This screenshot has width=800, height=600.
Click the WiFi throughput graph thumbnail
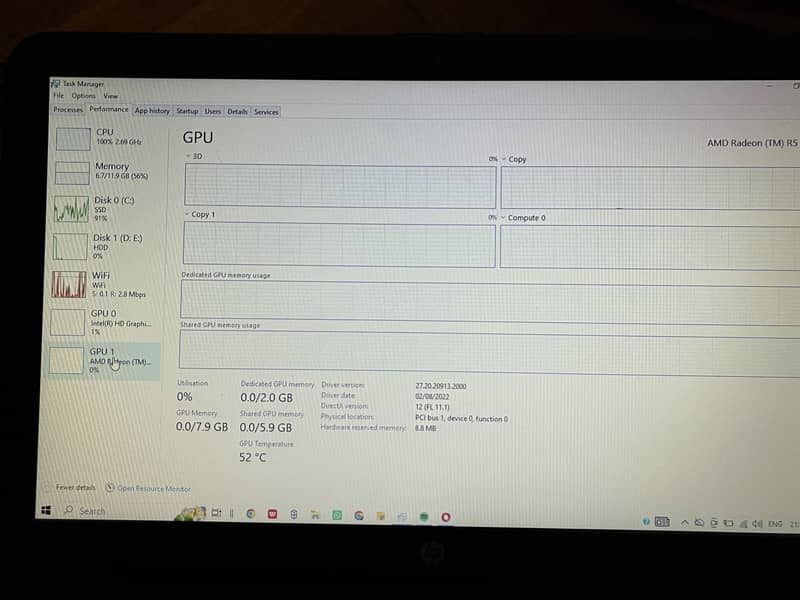click(69, 284)
